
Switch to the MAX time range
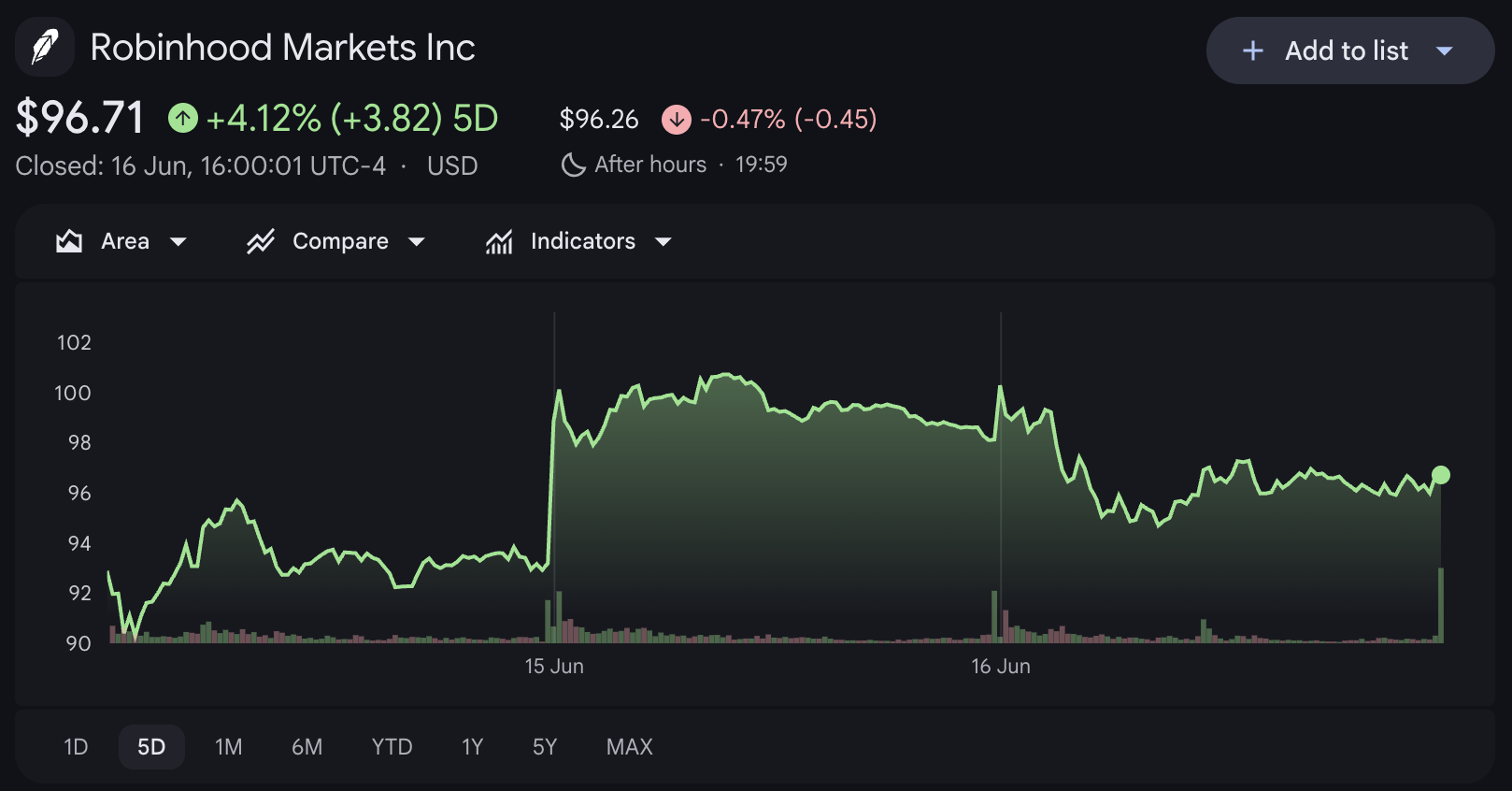[630, 747]
